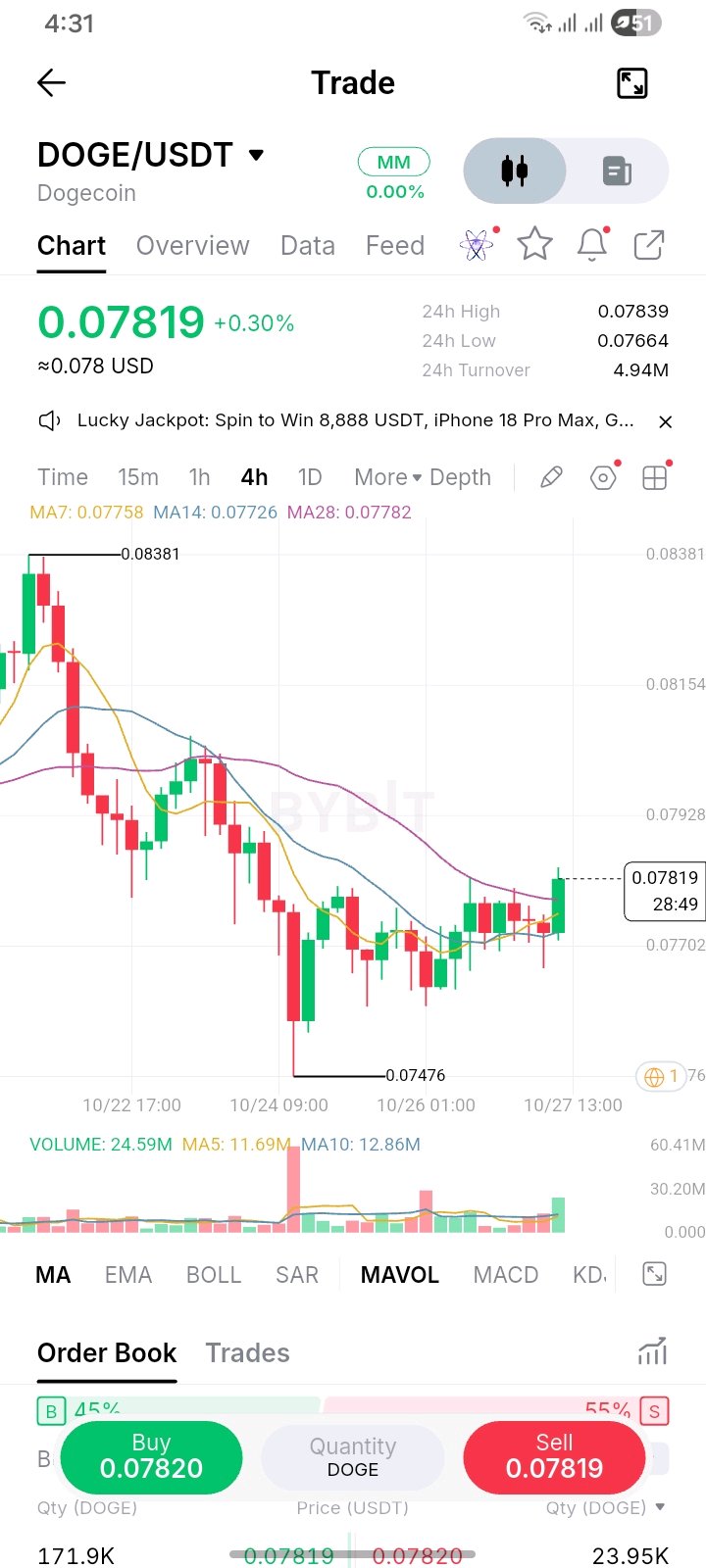Tap the 171.9K bid quantity entry

(x=76, y=1555)
